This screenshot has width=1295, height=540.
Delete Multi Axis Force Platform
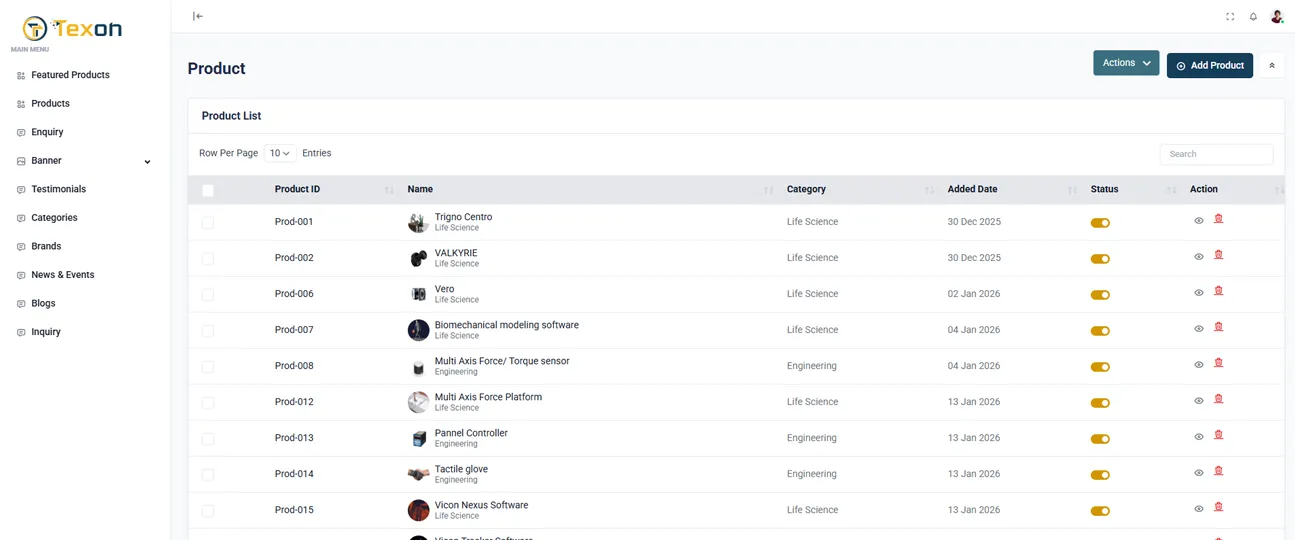[1218, 399]
